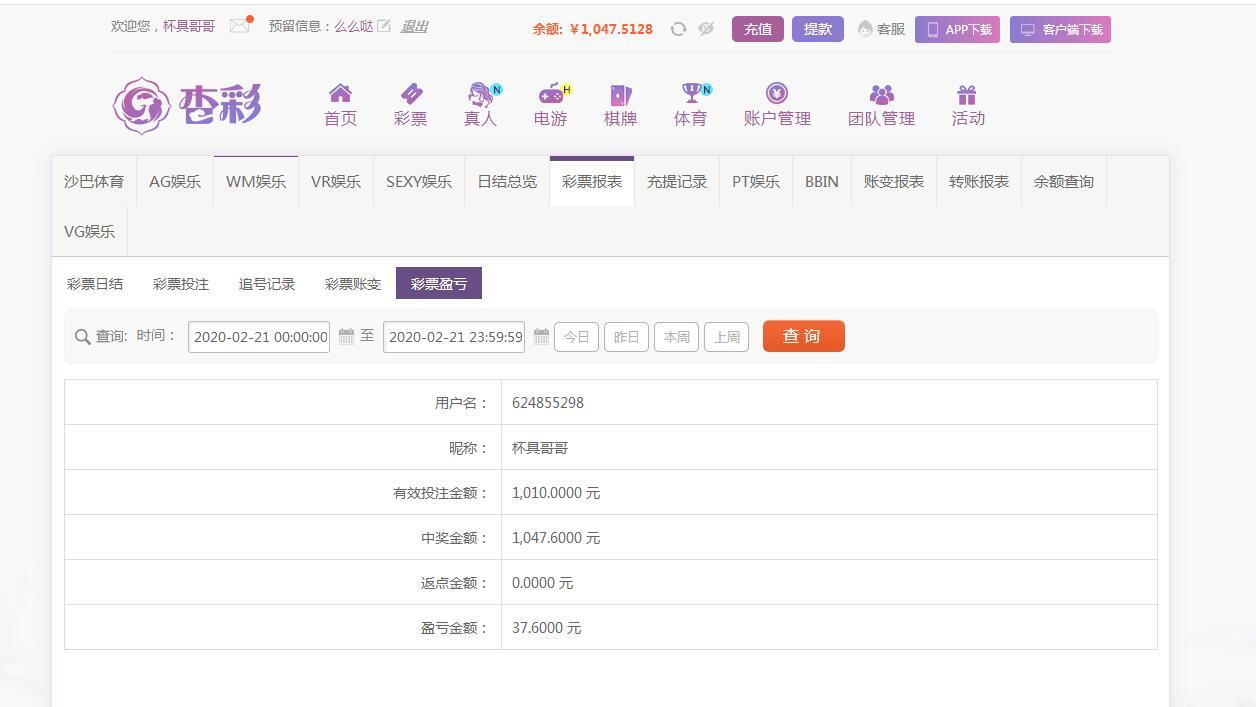The width and height of the screenshot is (1256, 707).
Task: Open end date calendar picker
Action: 541,337
